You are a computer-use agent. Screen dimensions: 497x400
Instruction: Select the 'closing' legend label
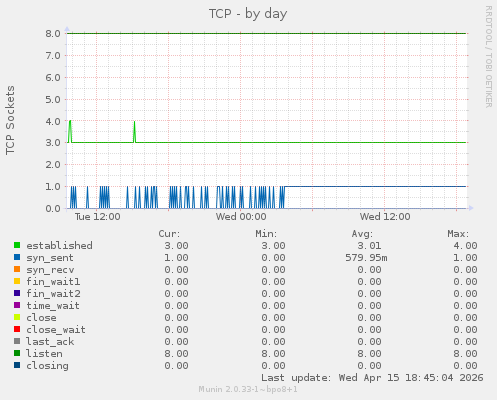tap(47, 366)
